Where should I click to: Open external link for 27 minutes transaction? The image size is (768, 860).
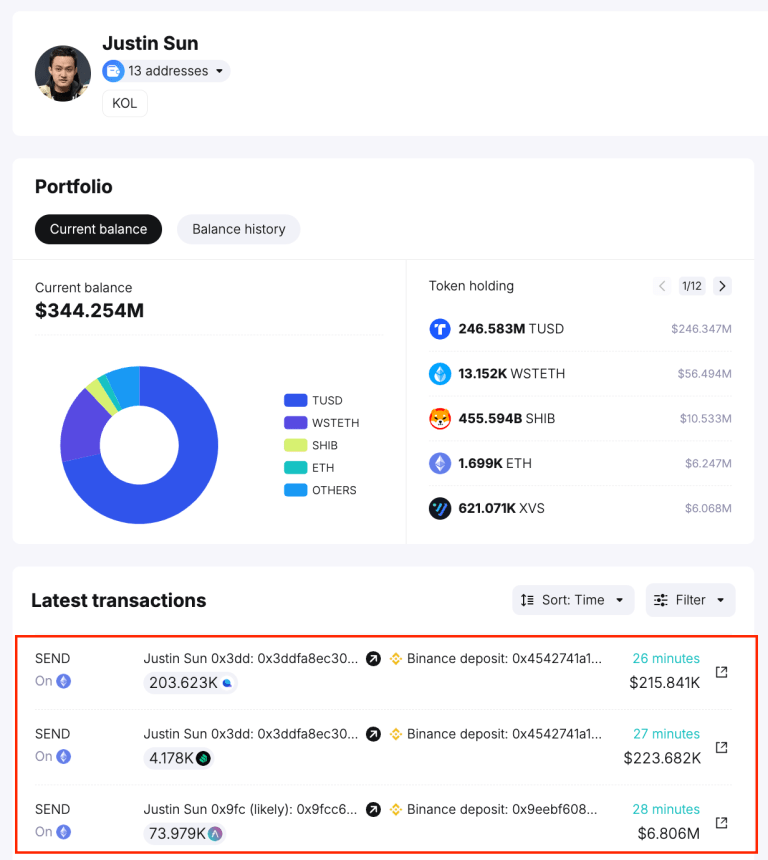tap(721, 747)
